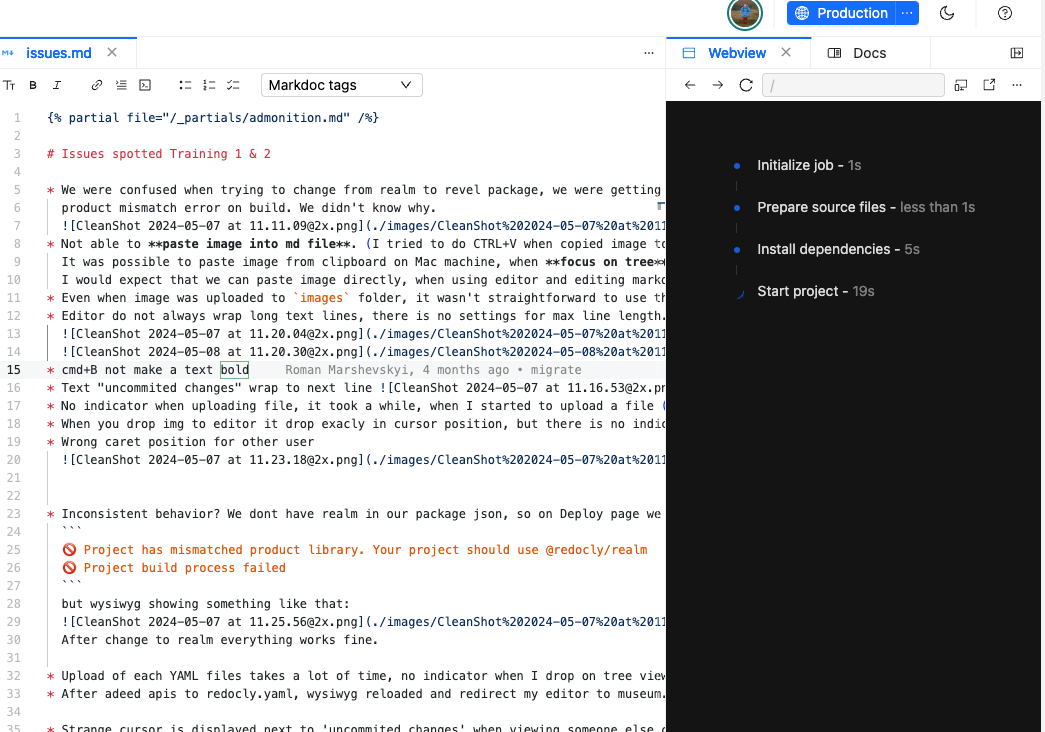Screen dimensions: 1045x732
Task: Click 'After change to realm everything works fine.'
Action: (x=219, y=640)
